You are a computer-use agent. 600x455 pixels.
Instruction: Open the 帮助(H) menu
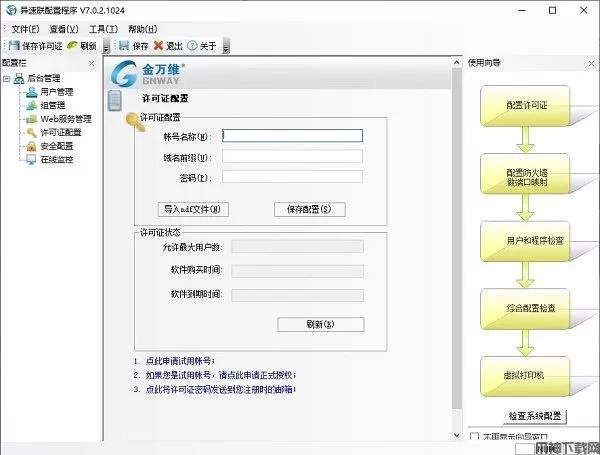click(142, 29)
